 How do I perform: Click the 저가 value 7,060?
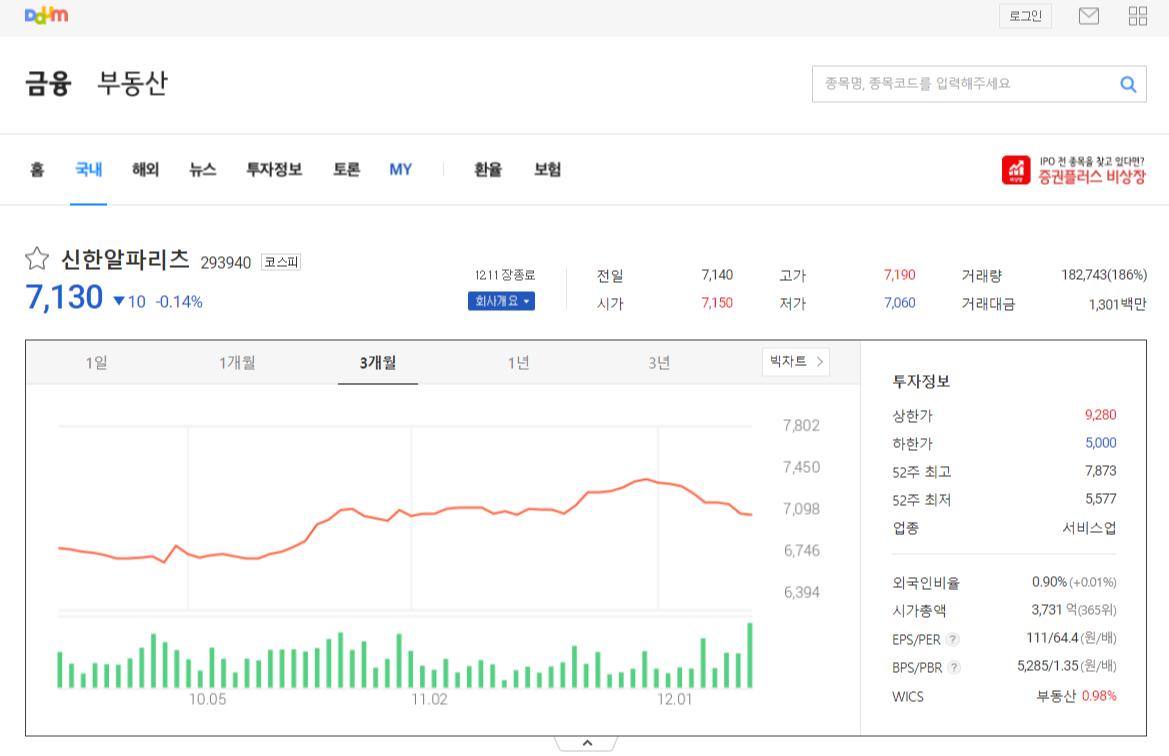click(900, 303)
